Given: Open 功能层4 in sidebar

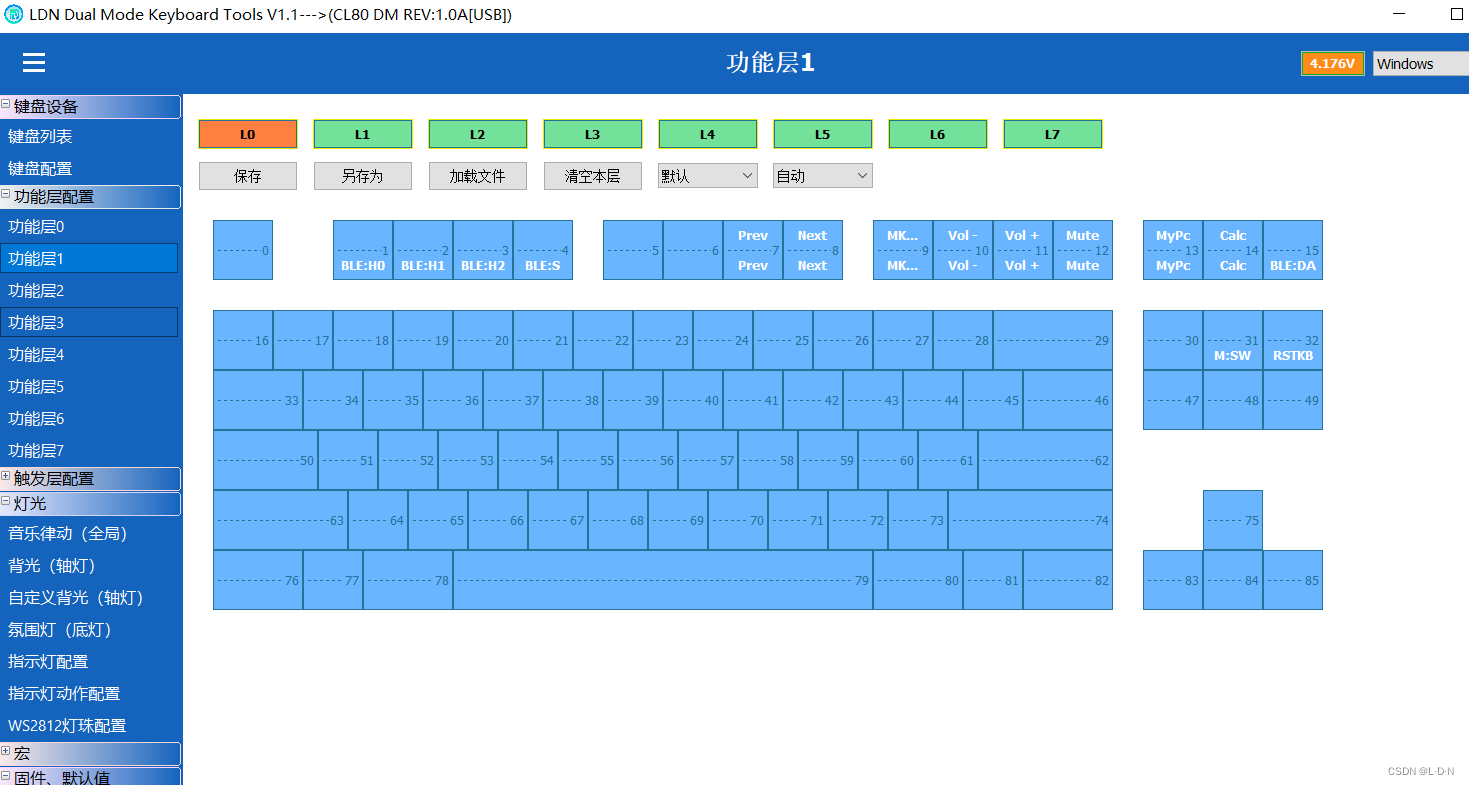Looking at the screenshot, I should point(90,355).
